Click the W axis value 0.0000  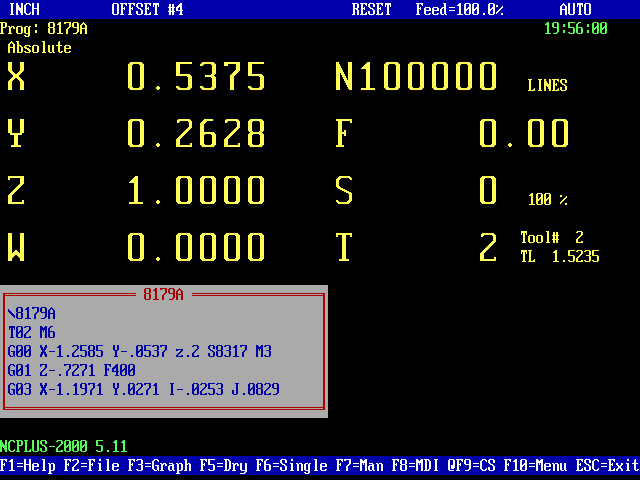[x=196, y=247]
